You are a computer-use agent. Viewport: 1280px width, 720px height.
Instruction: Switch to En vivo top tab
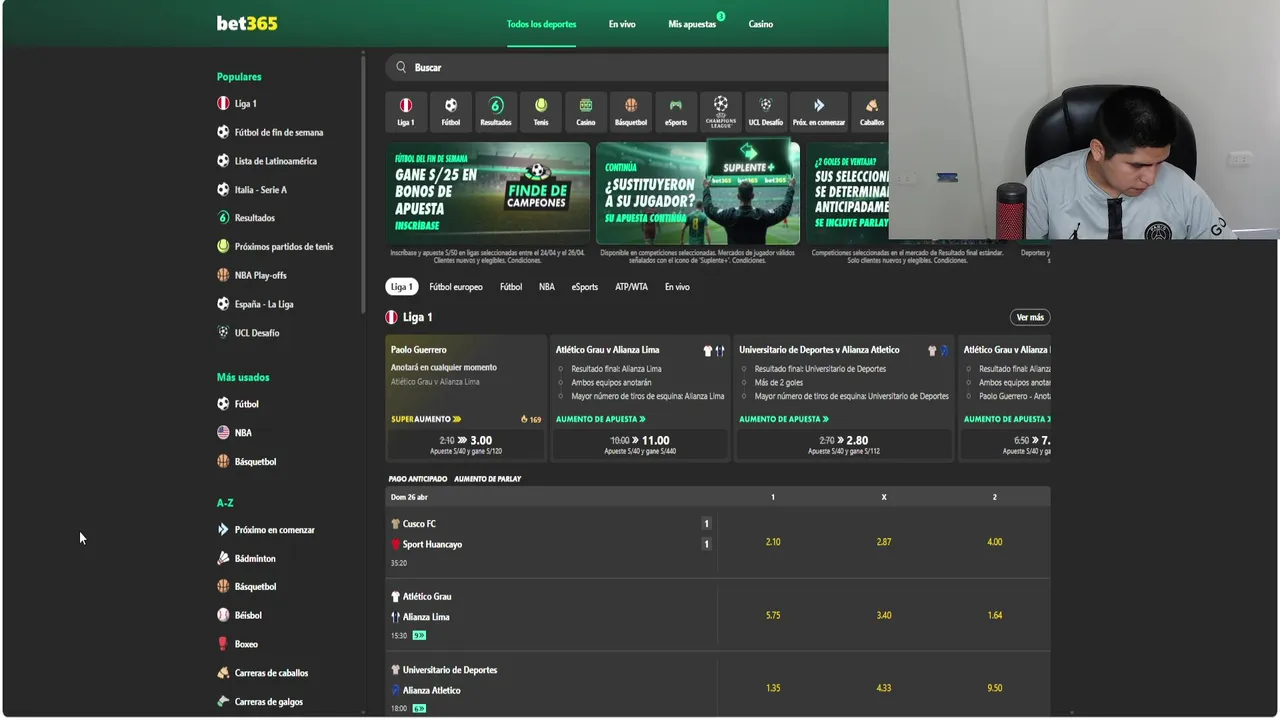[x=622, y=24]
